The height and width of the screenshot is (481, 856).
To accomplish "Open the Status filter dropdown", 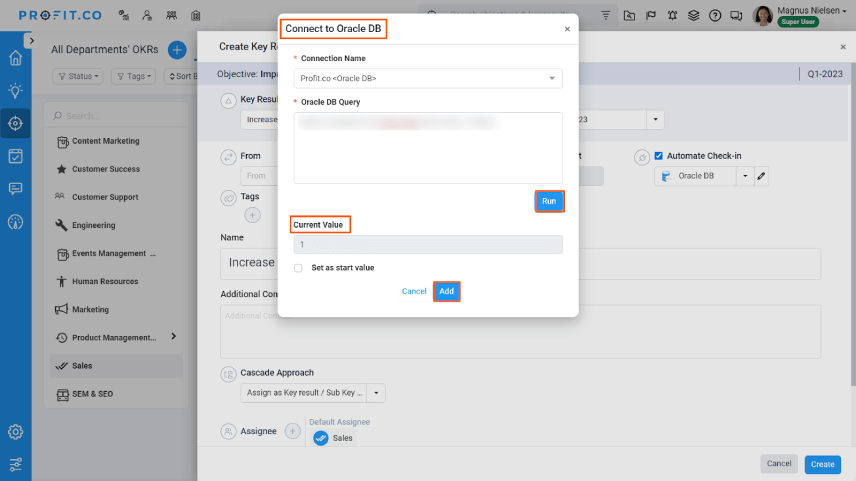I will (78, 76).
